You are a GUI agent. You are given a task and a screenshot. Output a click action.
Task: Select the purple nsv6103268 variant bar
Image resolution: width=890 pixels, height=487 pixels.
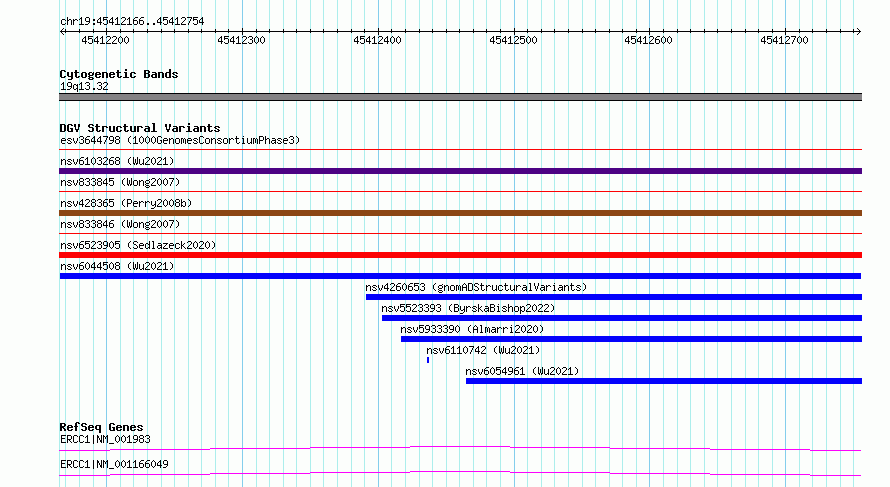(x=460, y=171)
